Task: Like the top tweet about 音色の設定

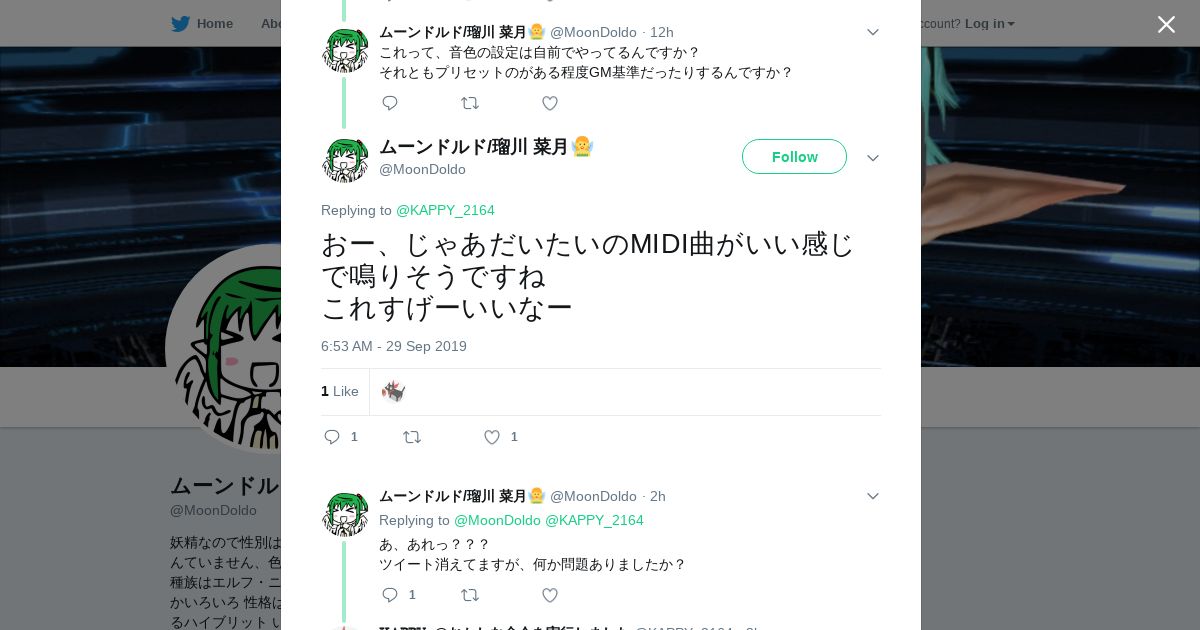Action: coord(549,103)
